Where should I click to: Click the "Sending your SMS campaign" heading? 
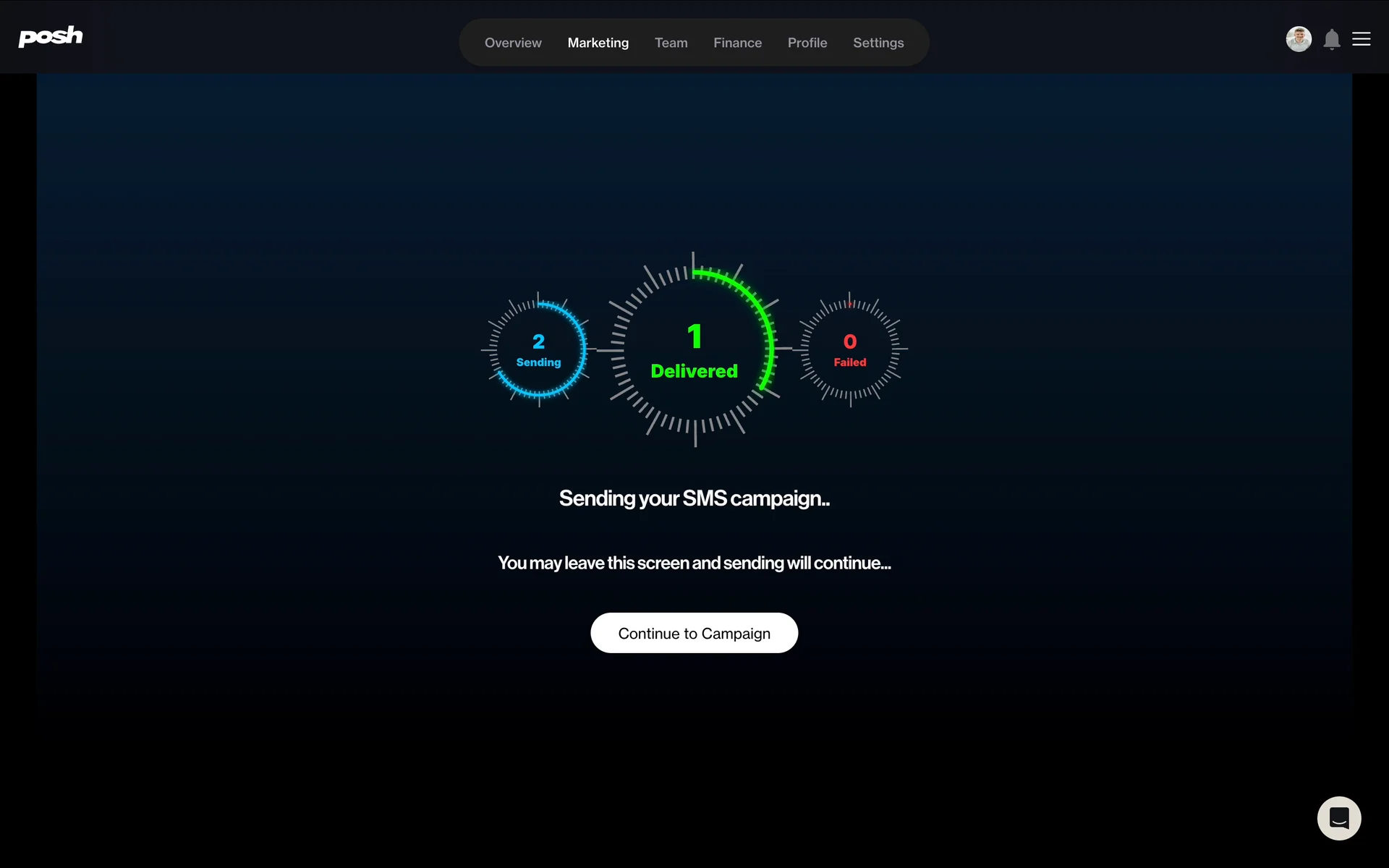(694, 498)
